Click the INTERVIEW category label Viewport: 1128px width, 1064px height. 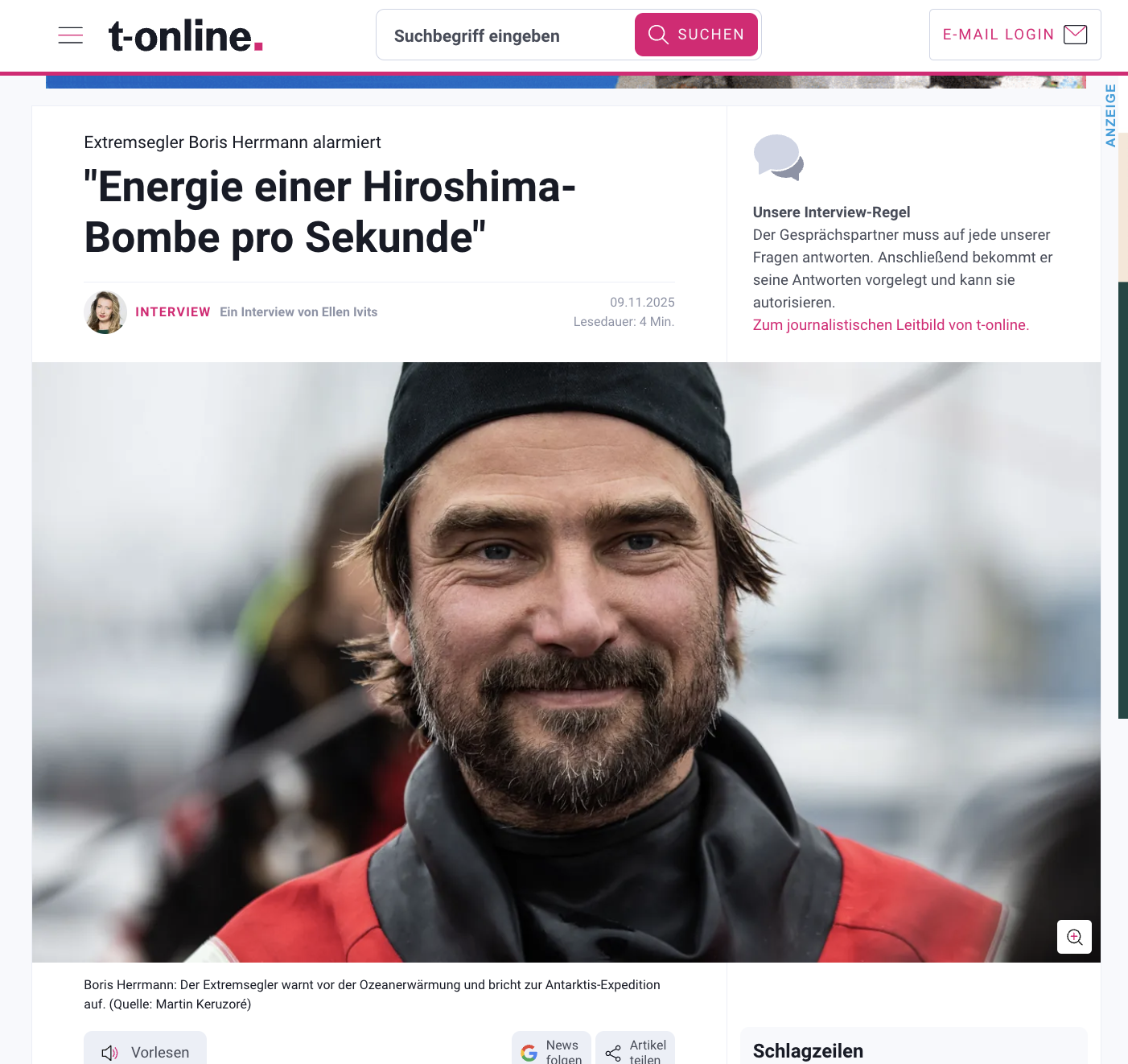[x=173, y=312]
